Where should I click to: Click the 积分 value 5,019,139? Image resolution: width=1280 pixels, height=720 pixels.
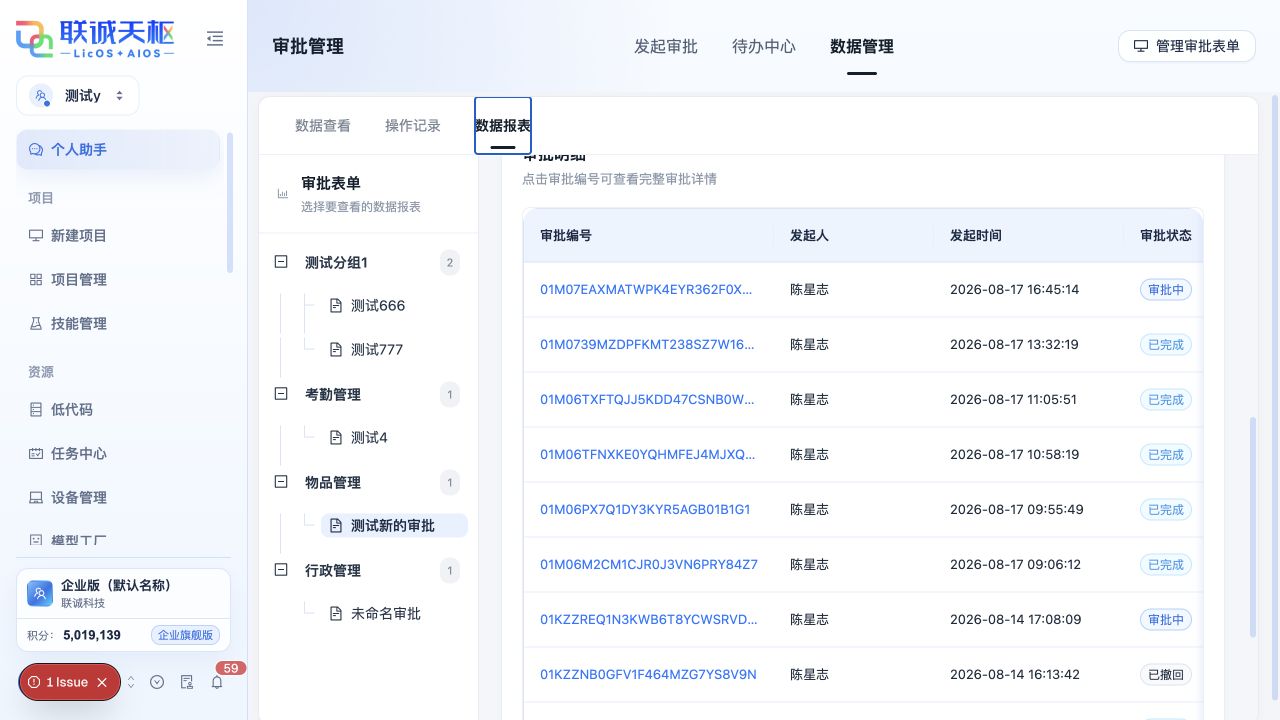(92, 636)
